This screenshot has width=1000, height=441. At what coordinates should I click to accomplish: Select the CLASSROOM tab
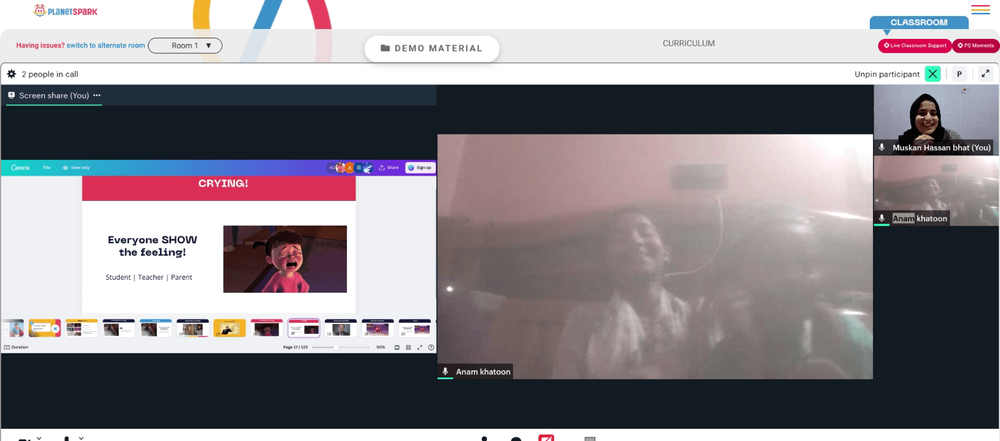pos(919,22)
